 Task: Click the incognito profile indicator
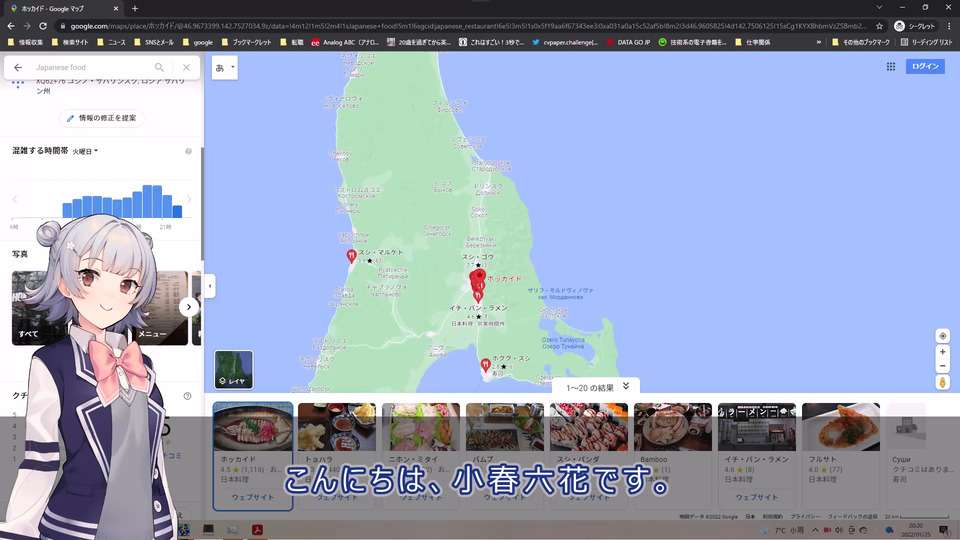tap(915, 26)
